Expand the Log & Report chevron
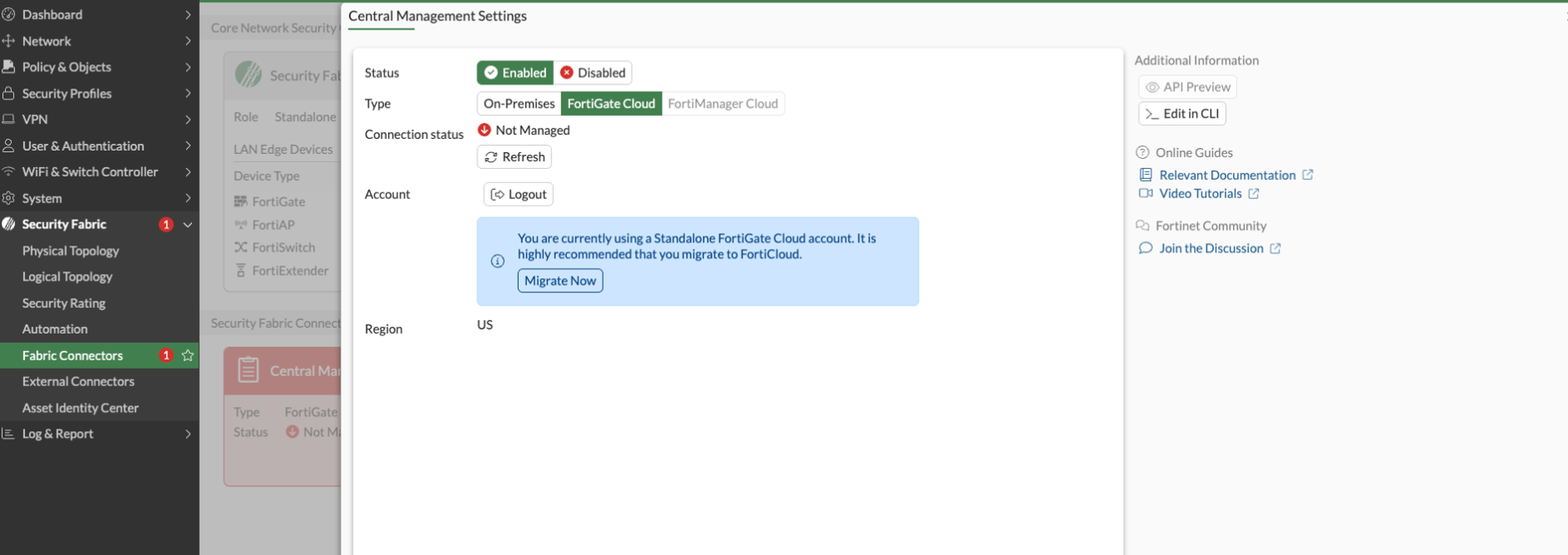 tap(188, 434)
